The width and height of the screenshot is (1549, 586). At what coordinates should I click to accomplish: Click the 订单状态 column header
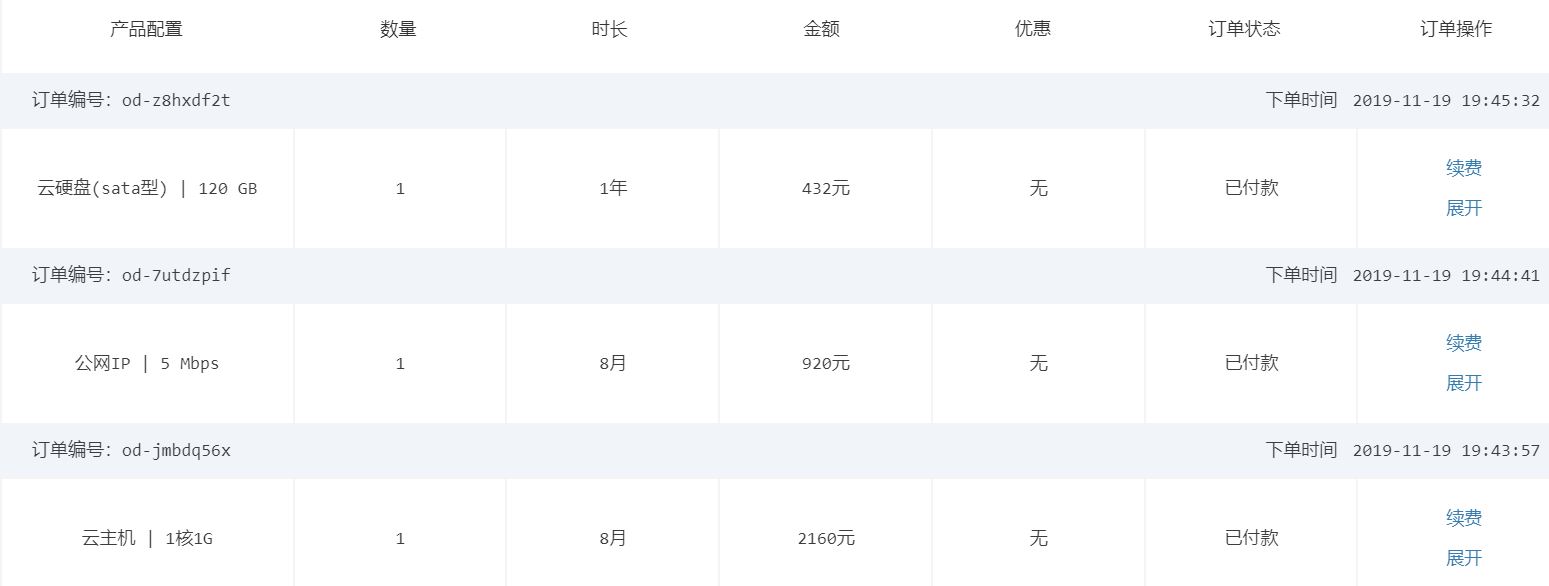click(x=1244, y=29)
